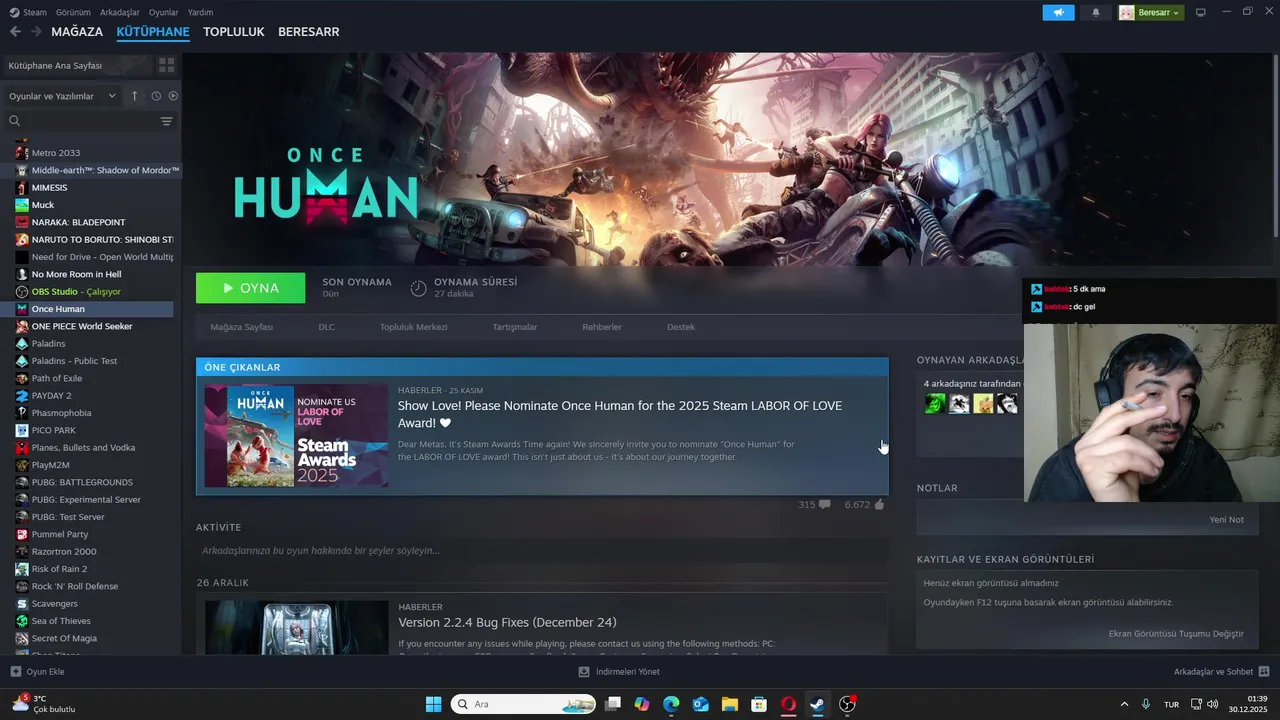
Task: Click the activity comment input field
Action: click(x=542, y=551)
